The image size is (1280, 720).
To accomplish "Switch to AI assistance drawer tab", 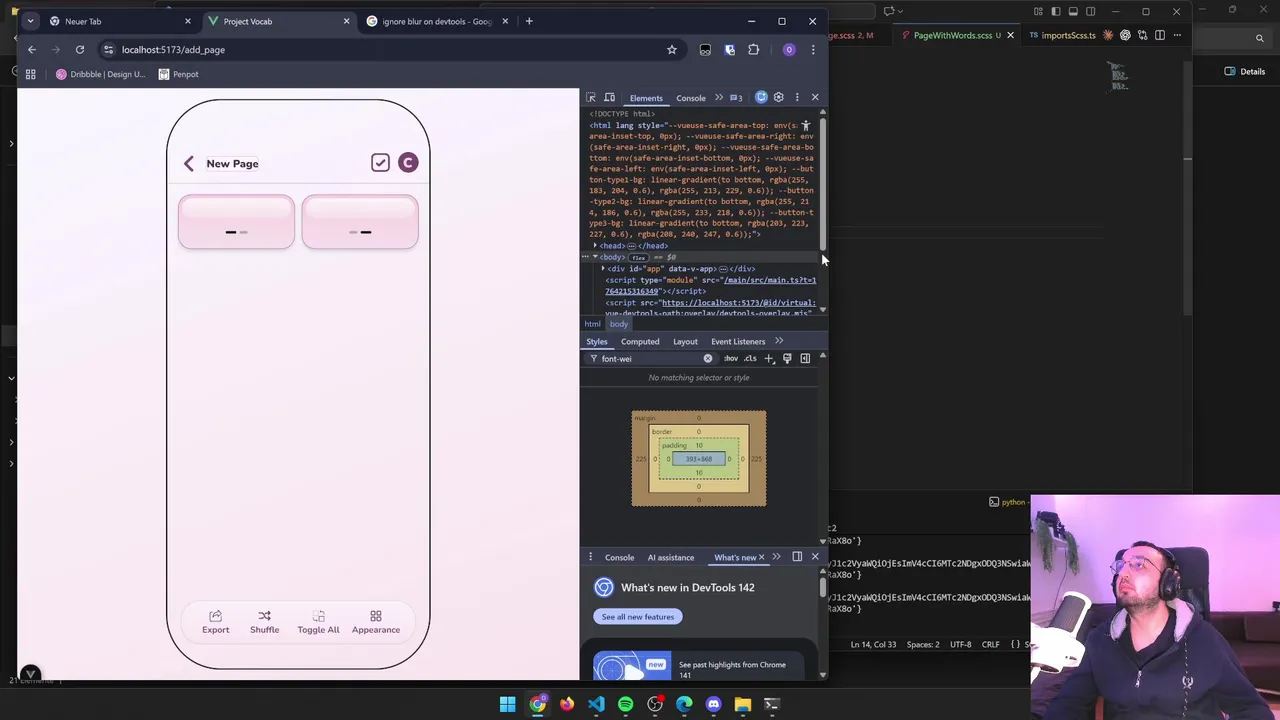I will 671,557.
